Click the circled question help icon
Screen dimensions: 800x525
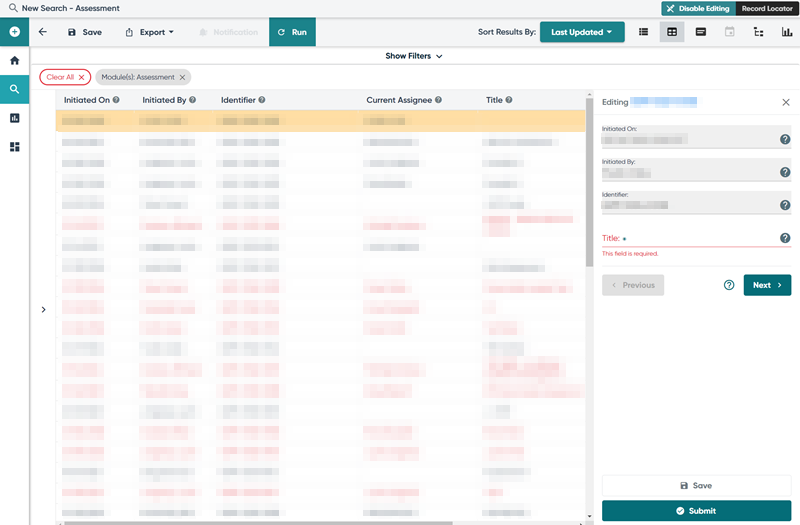(729, 285)
